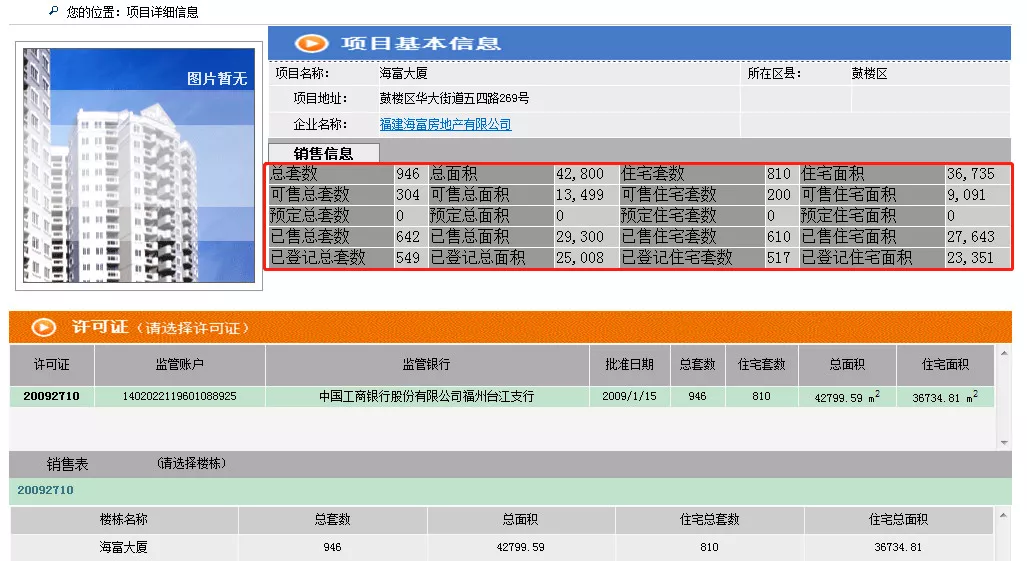Click the green 20092710 link under 销售表
Screen dimensions: 1027x561
[x=45, y=490]
